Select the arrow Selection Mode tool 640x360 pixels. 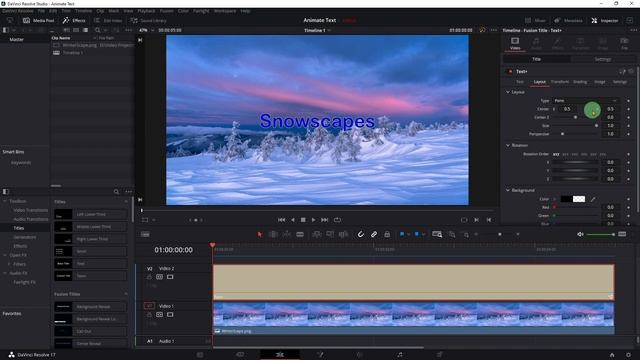[260, 234]
